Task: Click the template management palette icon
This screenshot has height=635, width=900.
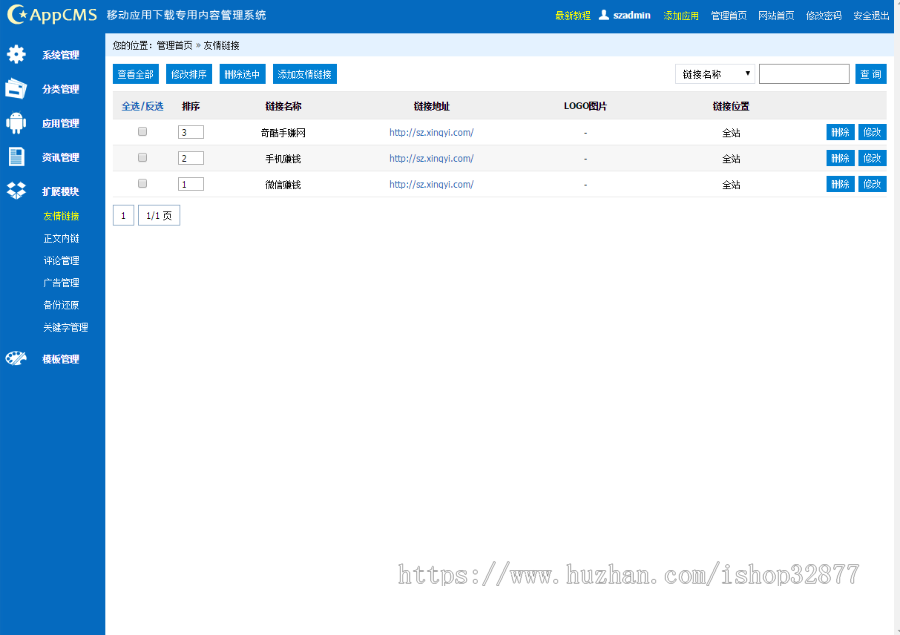Action: point(16,358)
